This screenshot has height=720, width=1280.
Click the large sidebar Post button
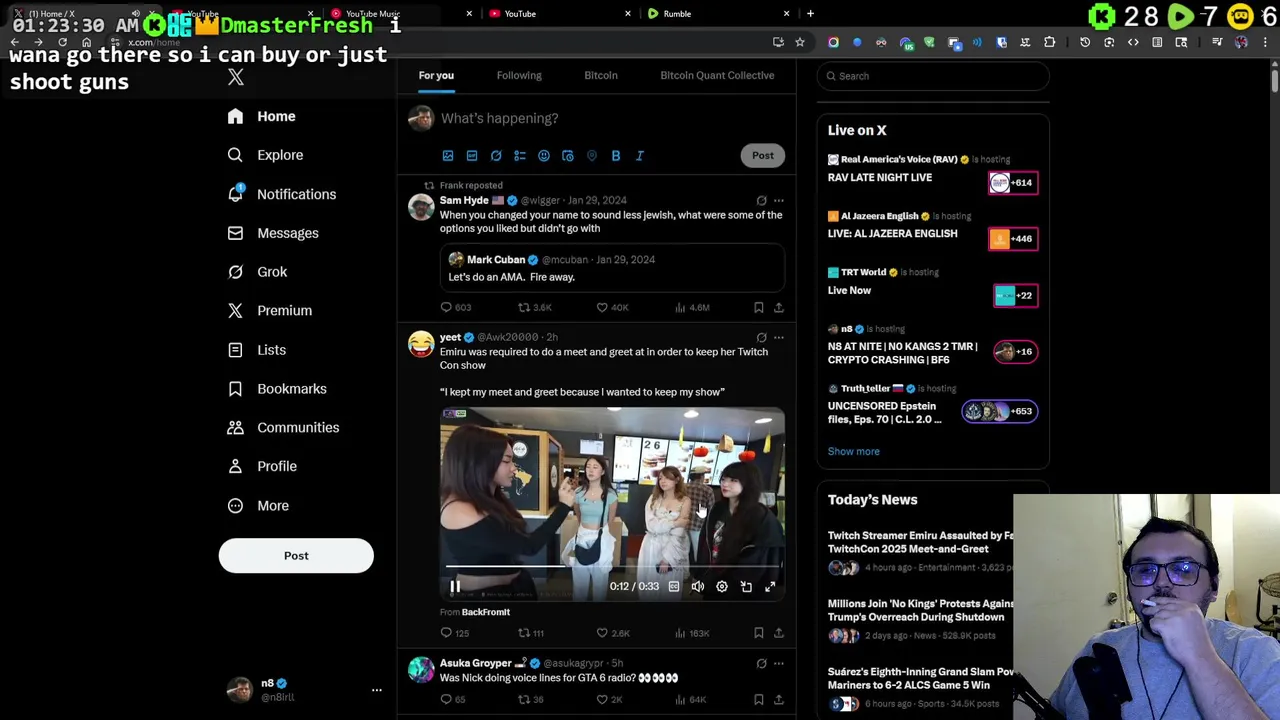[296, 556]
